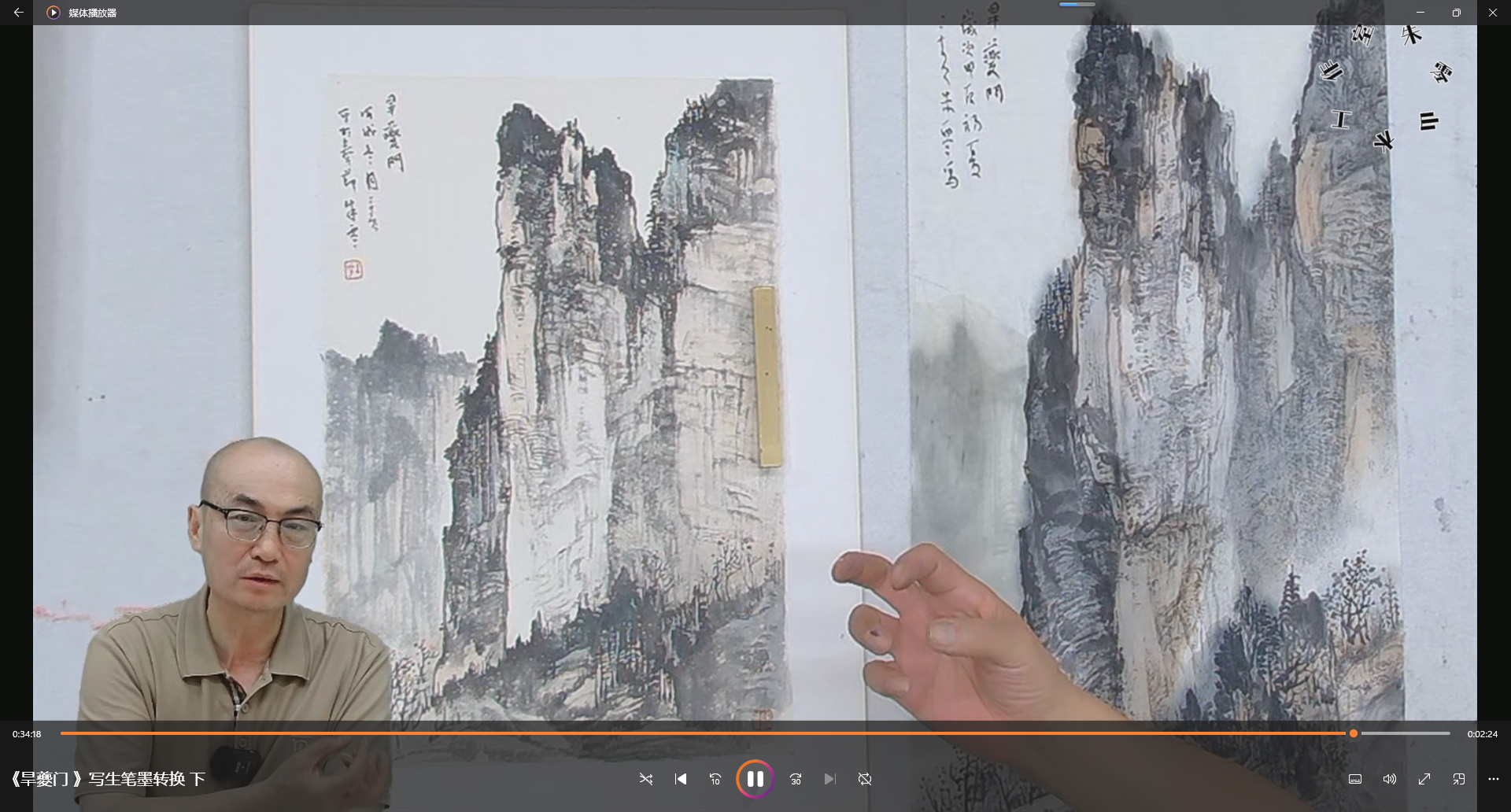Restore down the media player window

pyautogui.click(x=1457, y=13)
